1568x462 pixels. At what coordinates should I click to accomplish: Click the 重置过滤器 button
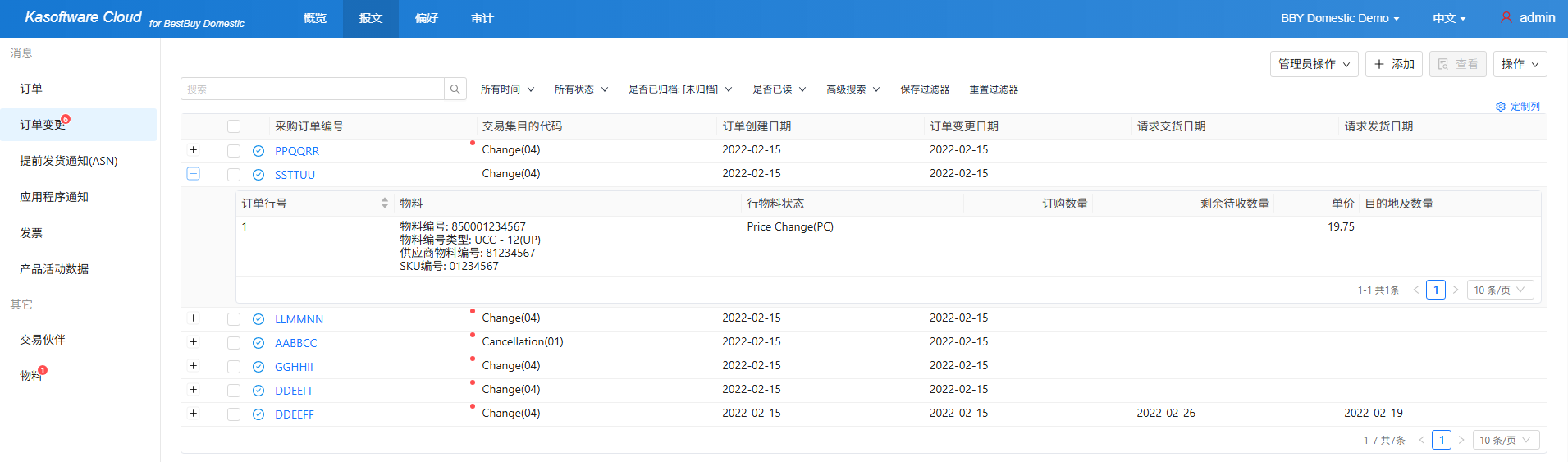click(994, 89)
